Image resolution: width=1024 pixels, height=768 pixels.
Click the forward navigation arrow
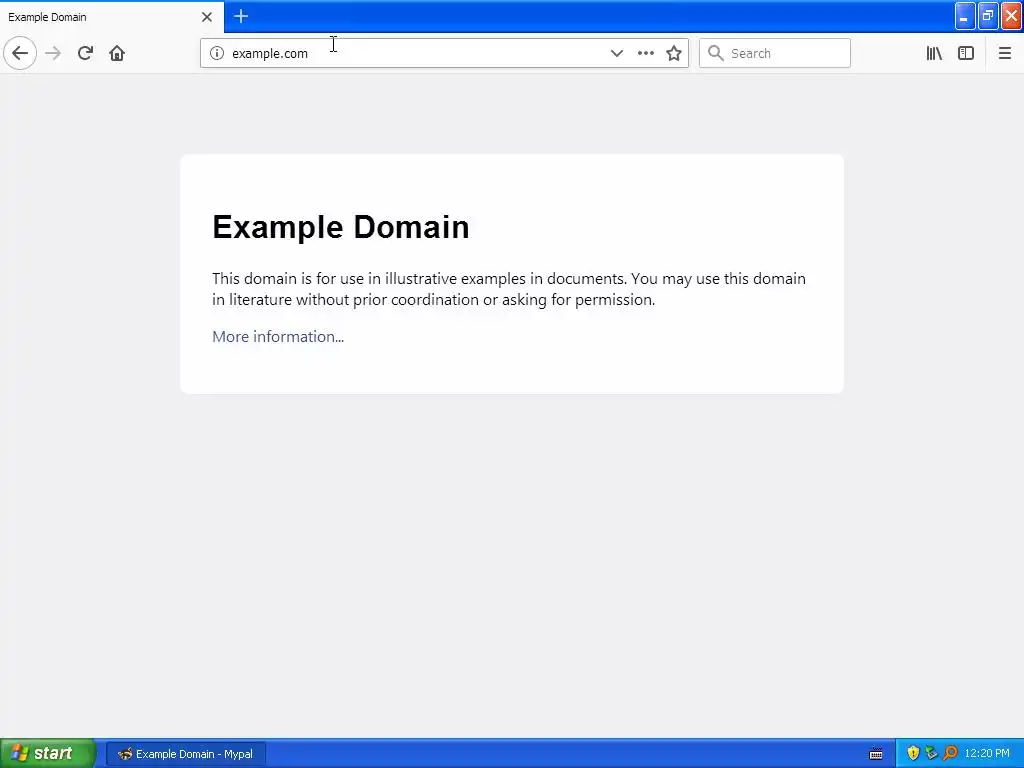(x=53, y=53)
